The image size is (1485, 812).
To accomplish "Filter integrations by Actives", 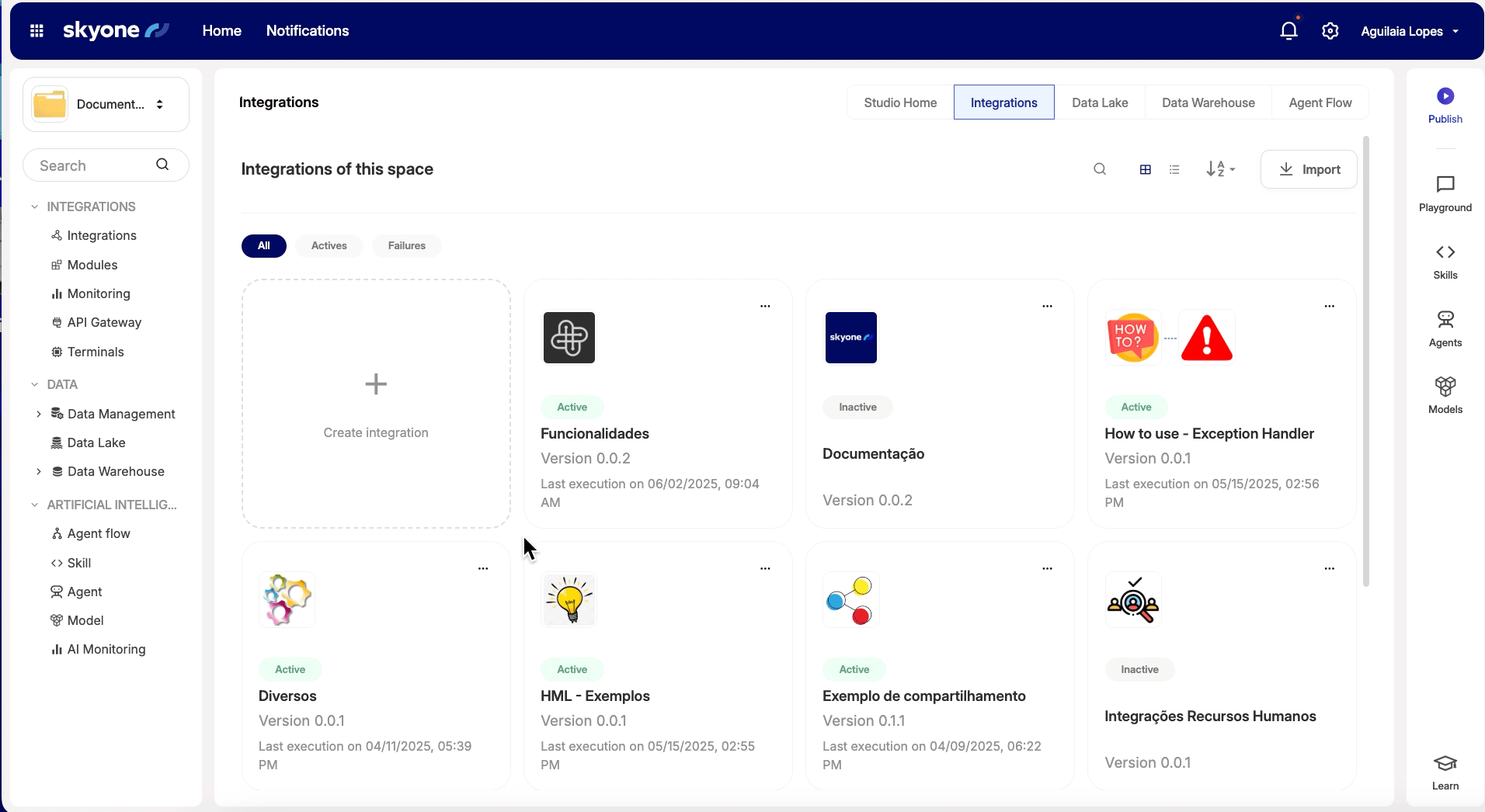I will point(329,246).
